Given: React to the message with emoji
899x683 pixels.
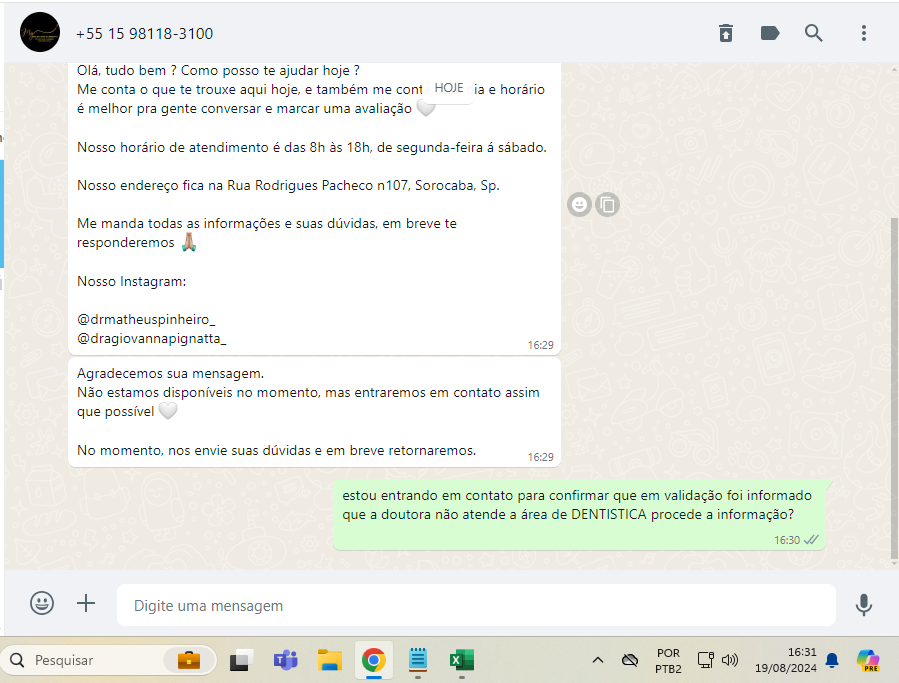Looking at the screenshot, I should (579, 204).
